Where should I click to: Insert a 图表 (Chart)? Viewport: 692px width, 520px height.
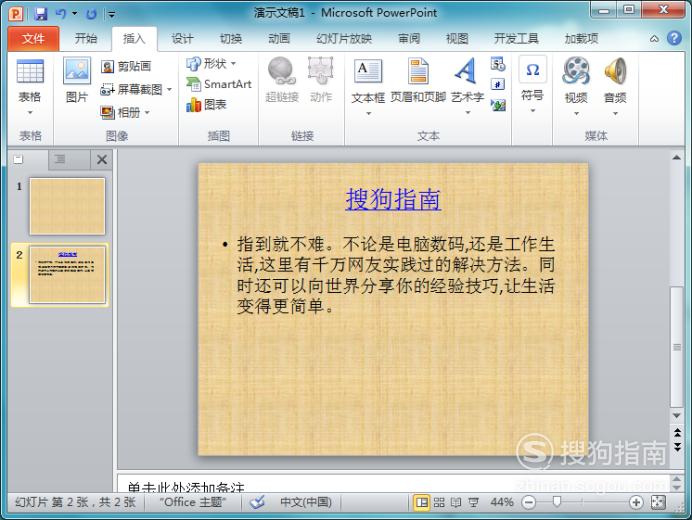[x=206, y=105]
